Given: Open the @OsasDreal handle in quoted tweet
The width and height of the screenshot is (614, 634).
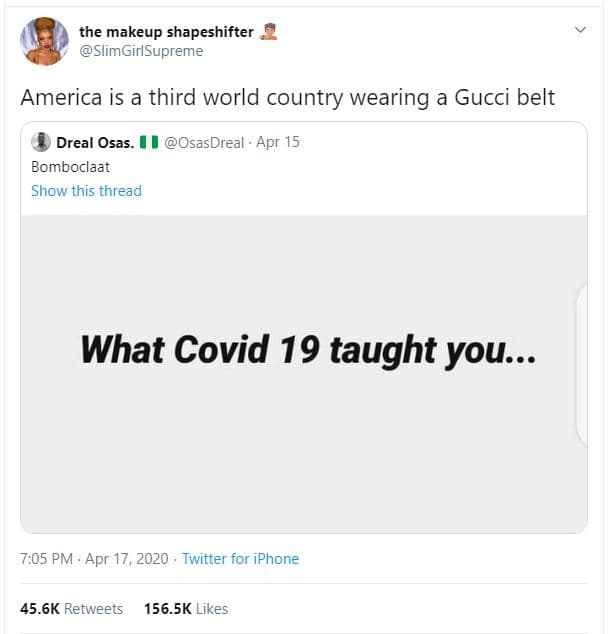Looking at the screenshot, I should tap(203, 142).
